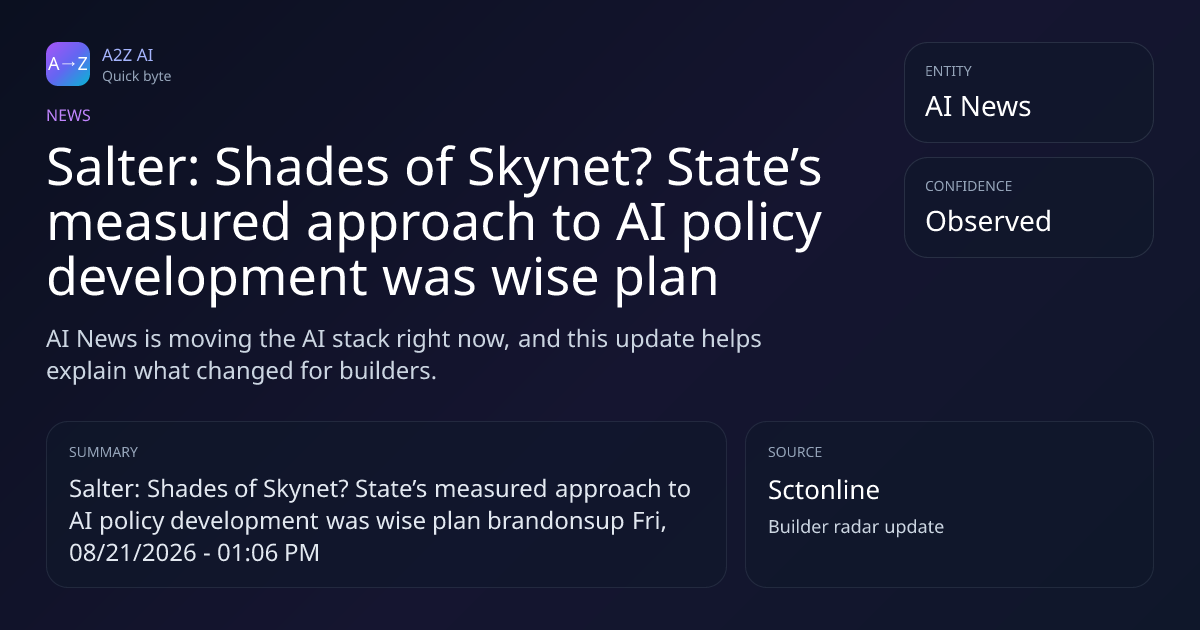The image size is (1200, 630).
Task: Click the SOURCE heading label
Action: pos(795,452)
